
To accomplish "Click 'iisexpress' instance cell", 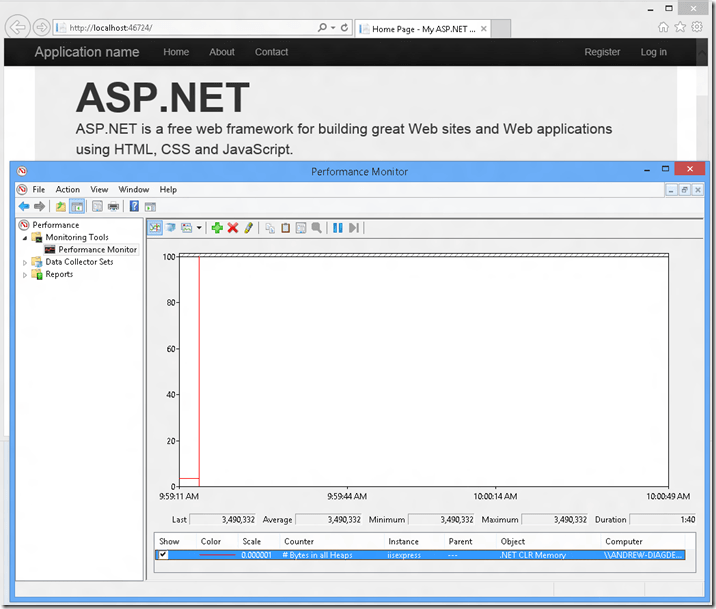I will click(x=404, y=555).
